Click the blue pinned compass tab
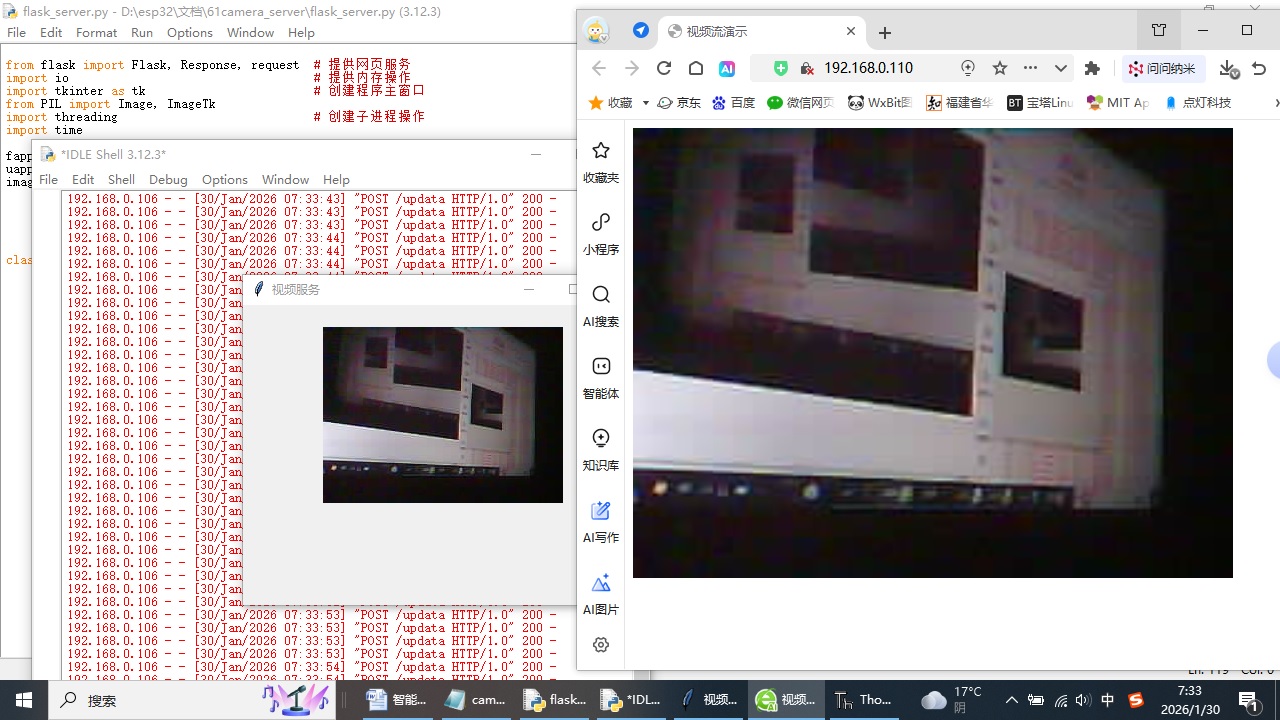The height and width of the screenshot is (720, 1280). pyautogui.click(x=641, y=31)
